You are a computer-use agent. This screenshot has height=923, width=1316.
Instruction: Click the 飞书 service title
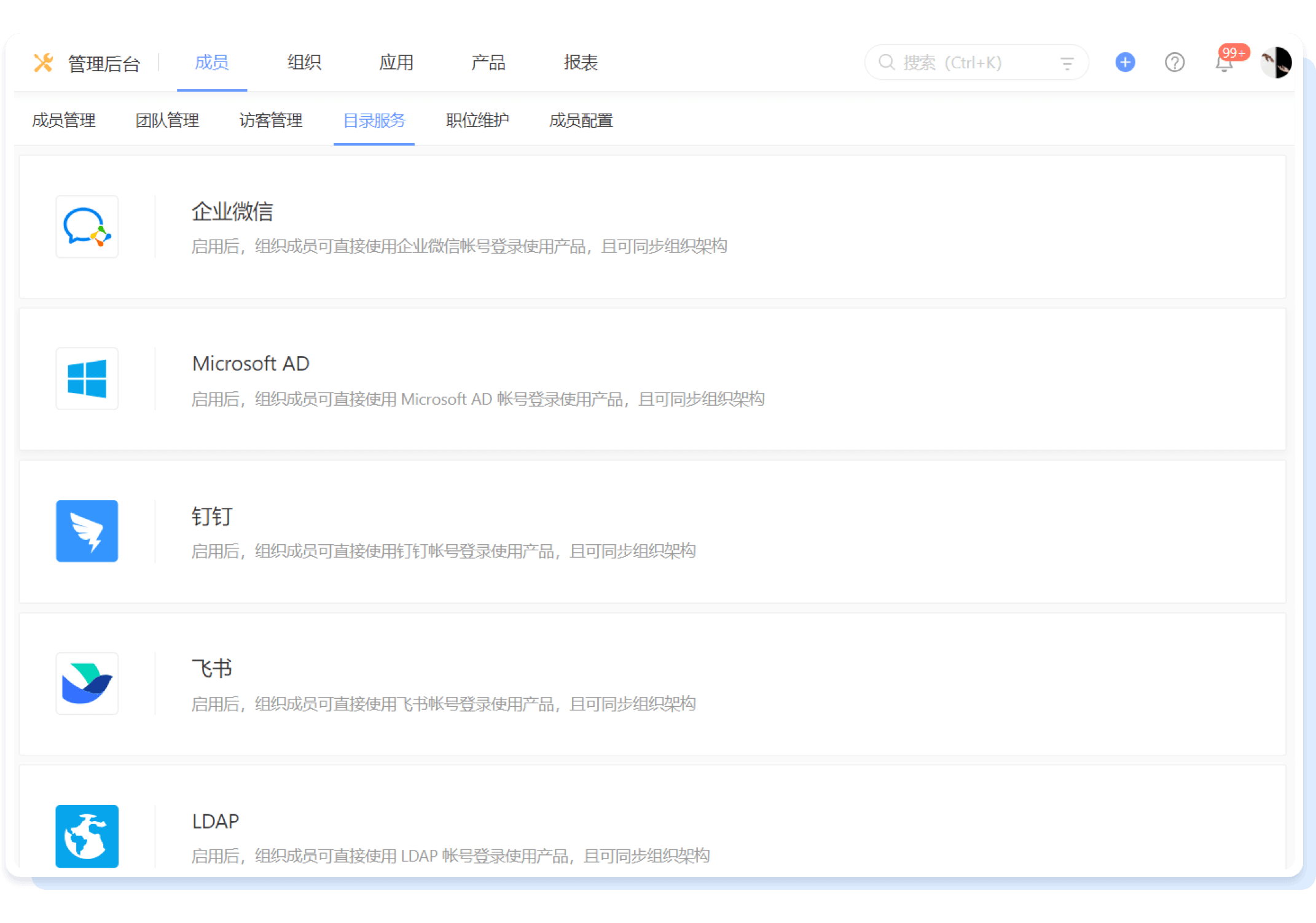coord(212,669)
